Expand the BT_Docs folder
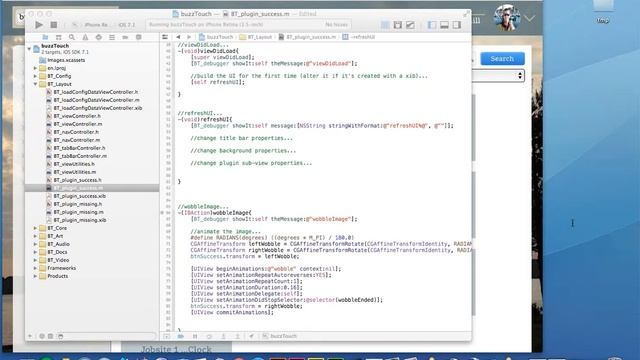The width and height of the screenshot is (640, 360). [36, 252]
